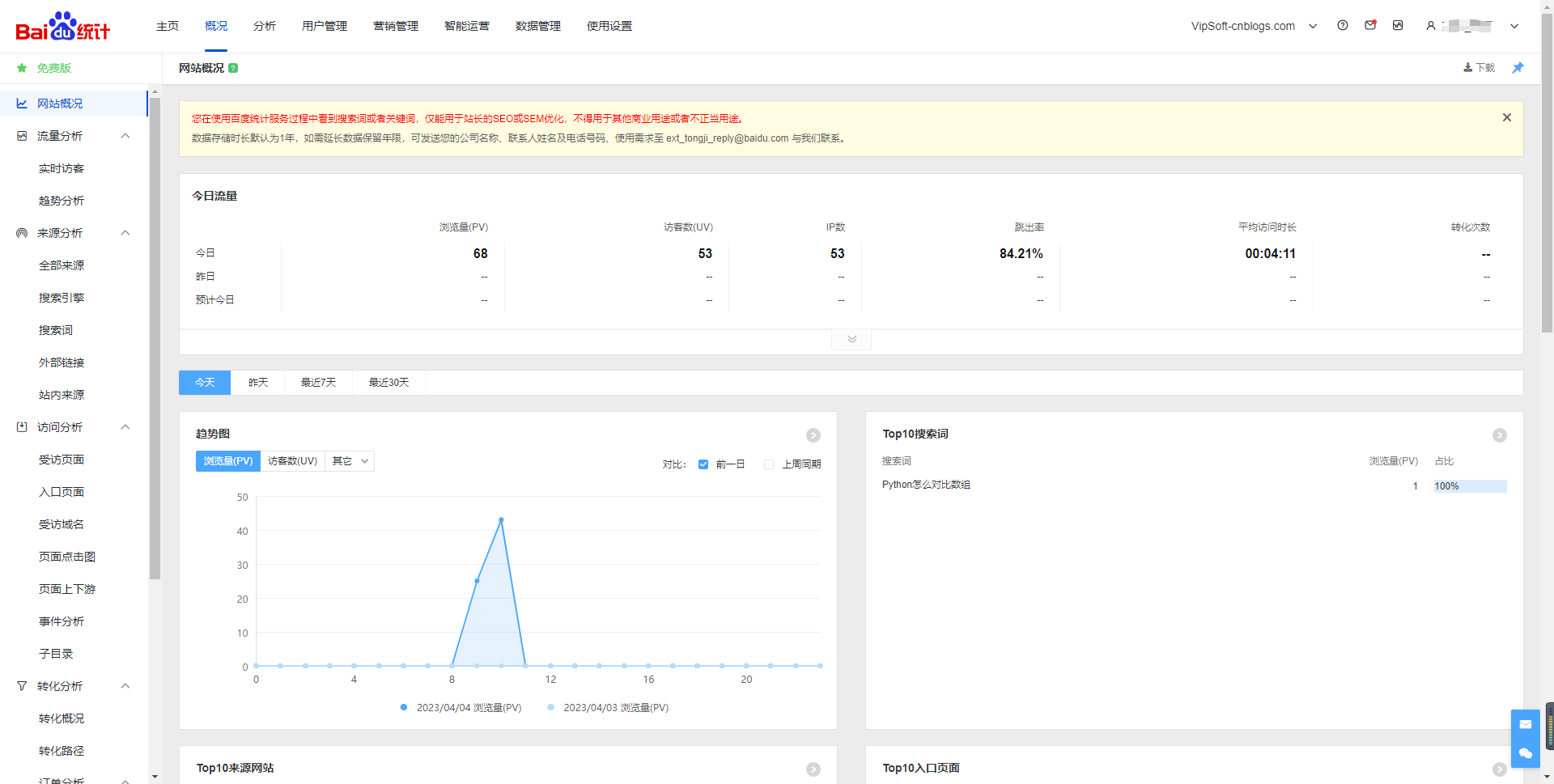Click the 100% share bar for Python怎么对比数组
1554x784 pixels.
(x=1470, y=486)
